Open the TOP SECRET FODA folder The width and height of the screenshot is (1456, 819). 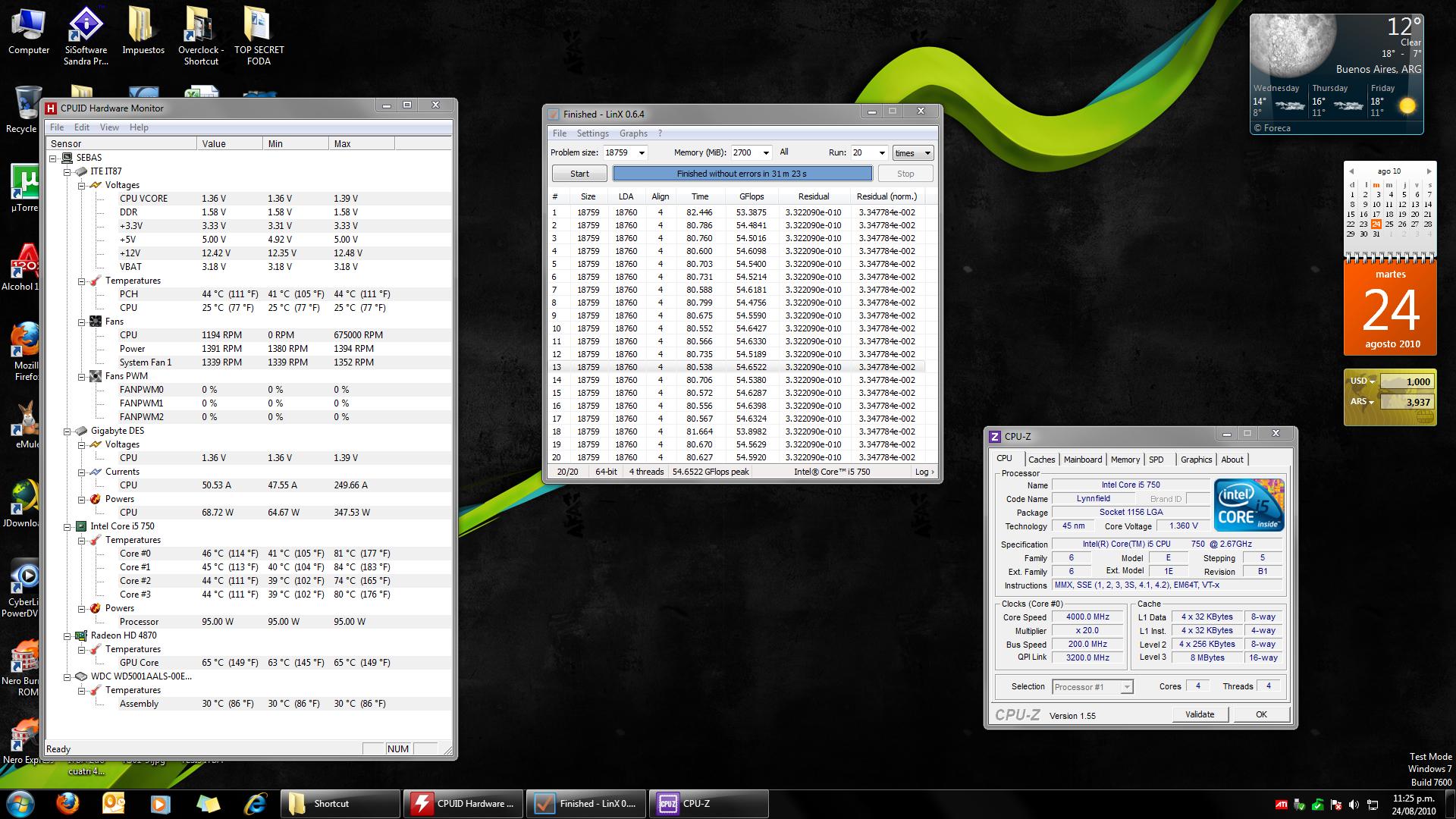pos(259,36)
